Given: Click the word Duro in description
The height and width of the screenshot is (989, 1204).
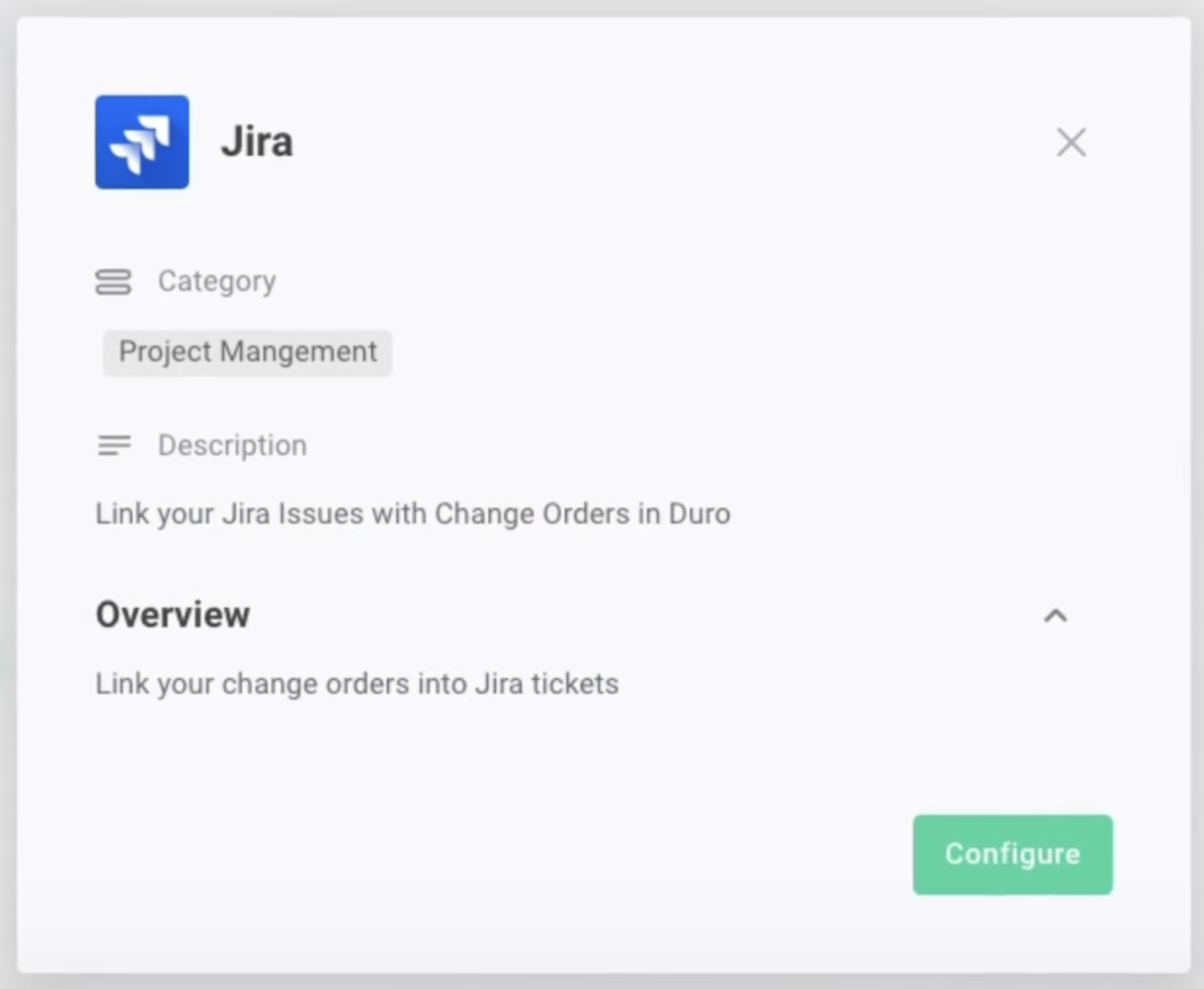Looking at the screenshot, I should coord(699,514).
